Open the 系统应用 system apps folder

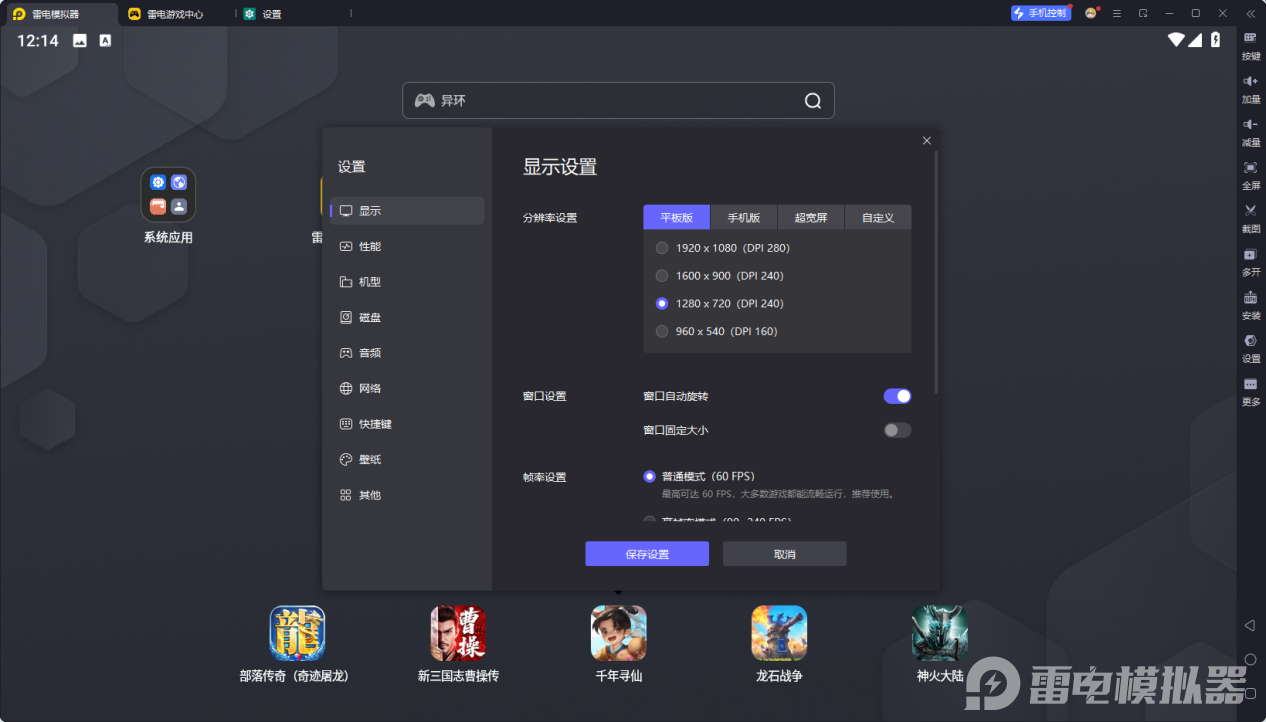click(168, 195)
